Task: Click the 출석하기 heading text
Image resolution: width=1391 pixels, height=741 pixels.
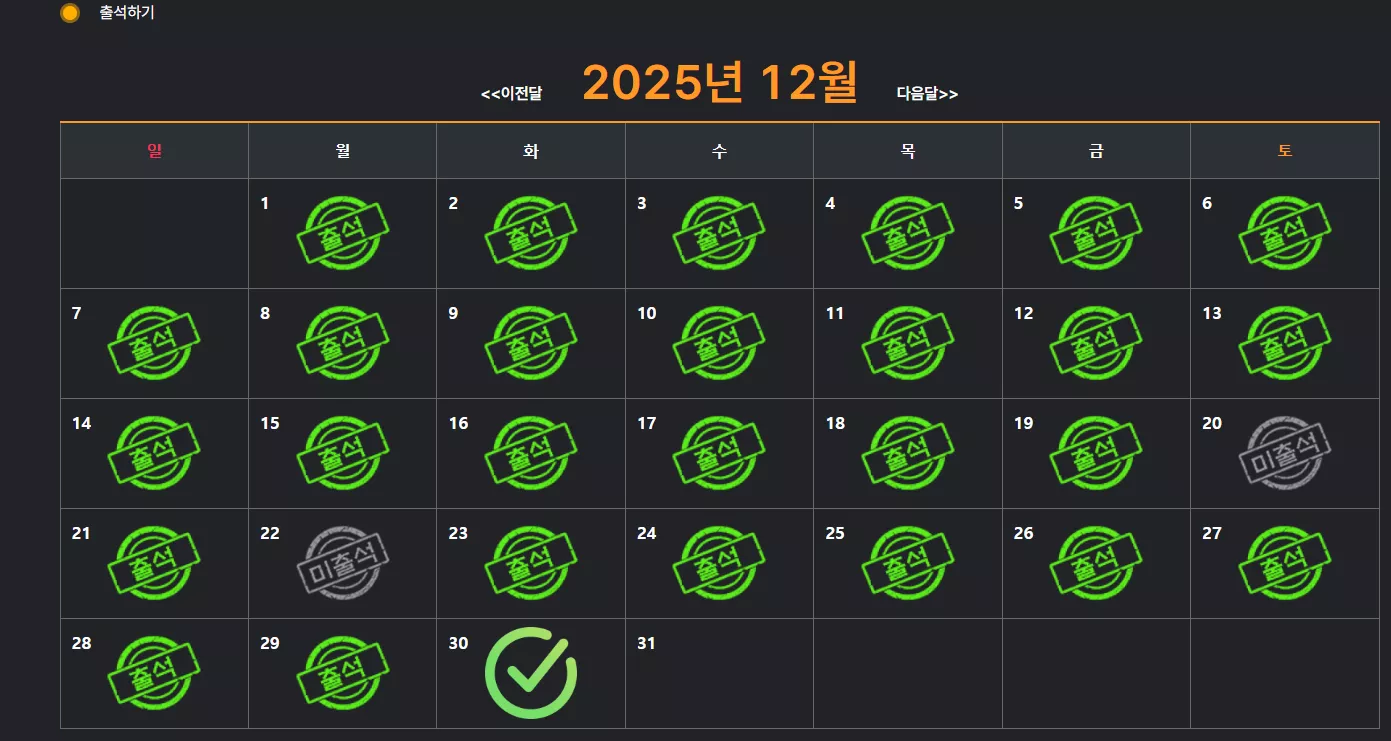Action: pos(127,13)
